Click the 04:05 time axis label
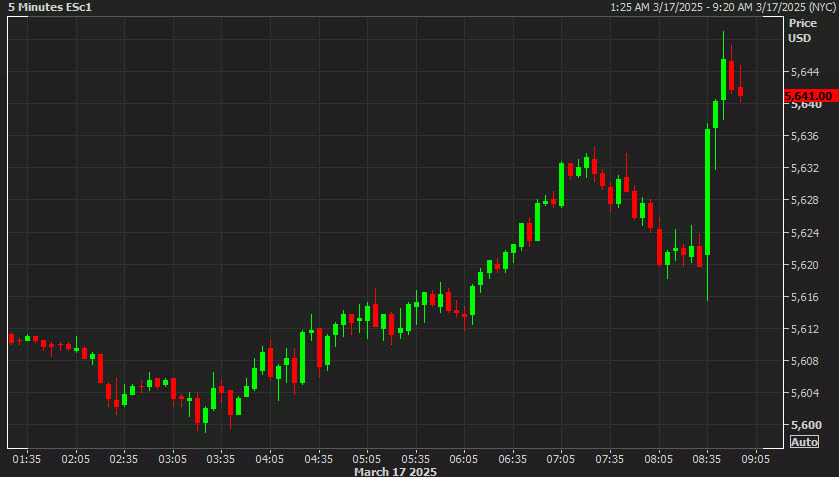The image size is (839, 477). click(269, 459)
